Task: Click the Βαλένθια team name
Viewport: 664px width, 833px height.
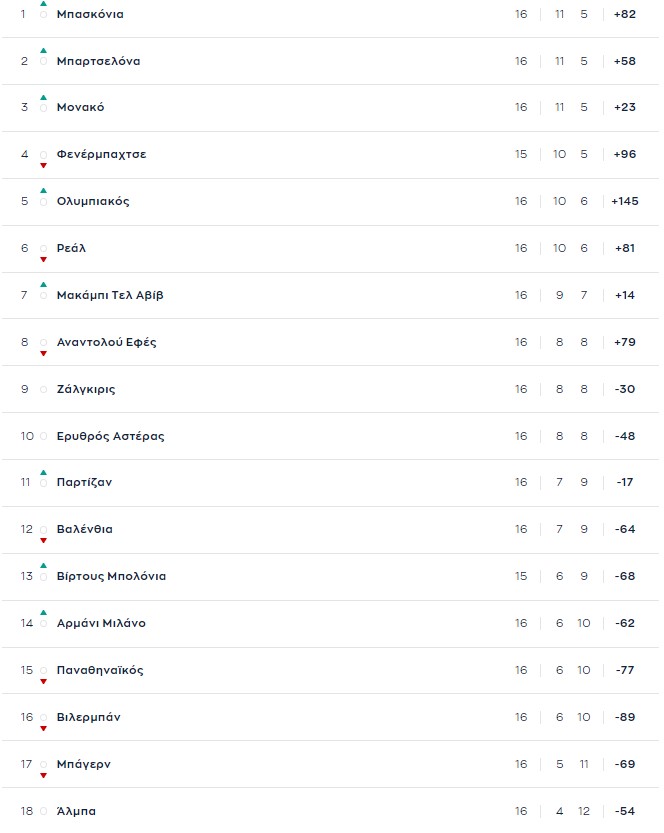Action: [x=84, y=529]
